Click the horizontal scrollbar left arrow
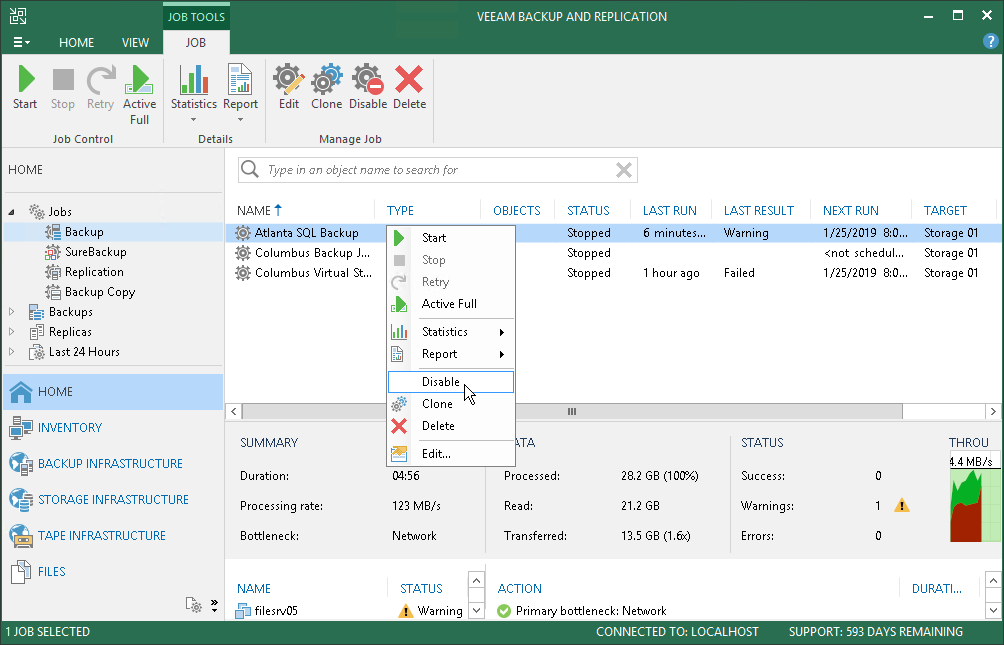The image size is (1004, 645). (234, 411)
